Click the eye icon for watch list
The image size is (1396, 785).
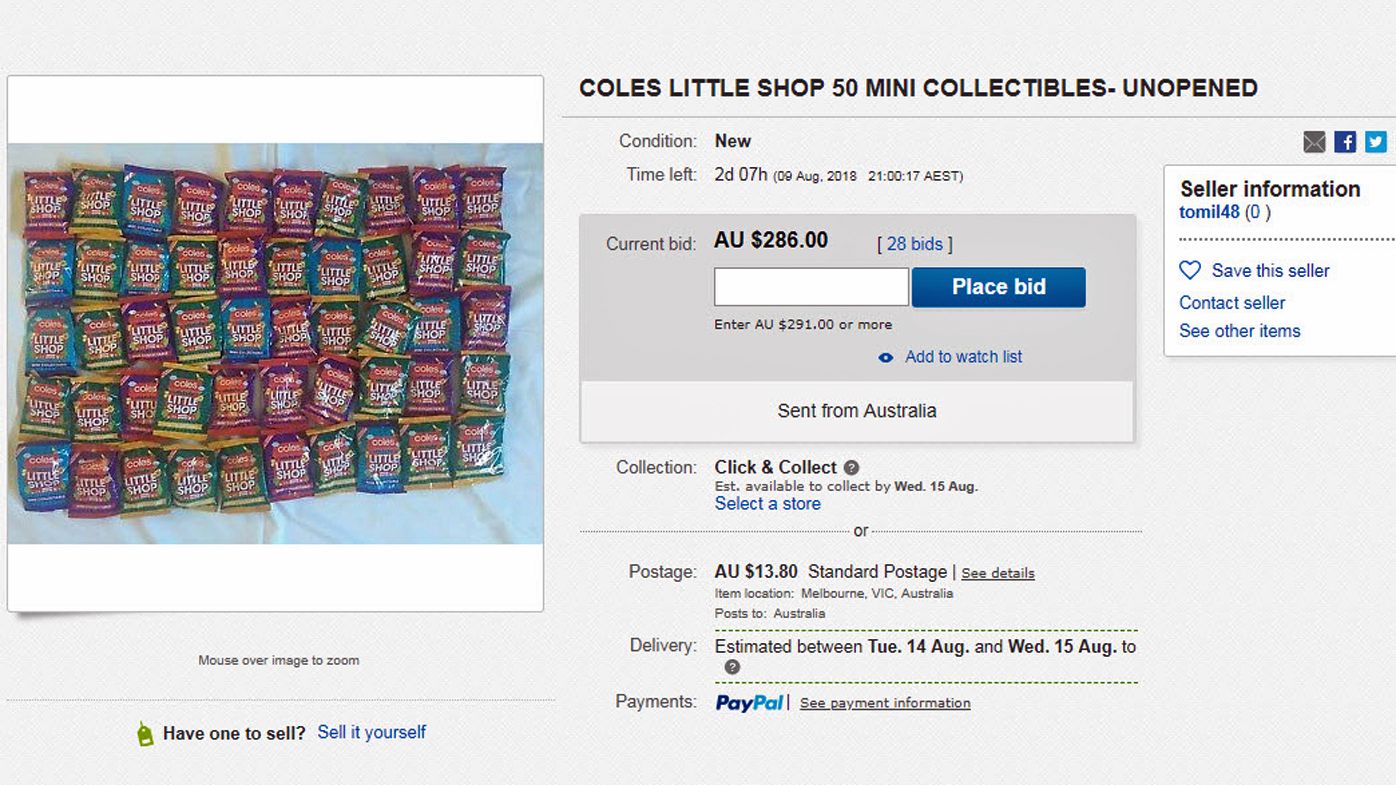[885, 358]
